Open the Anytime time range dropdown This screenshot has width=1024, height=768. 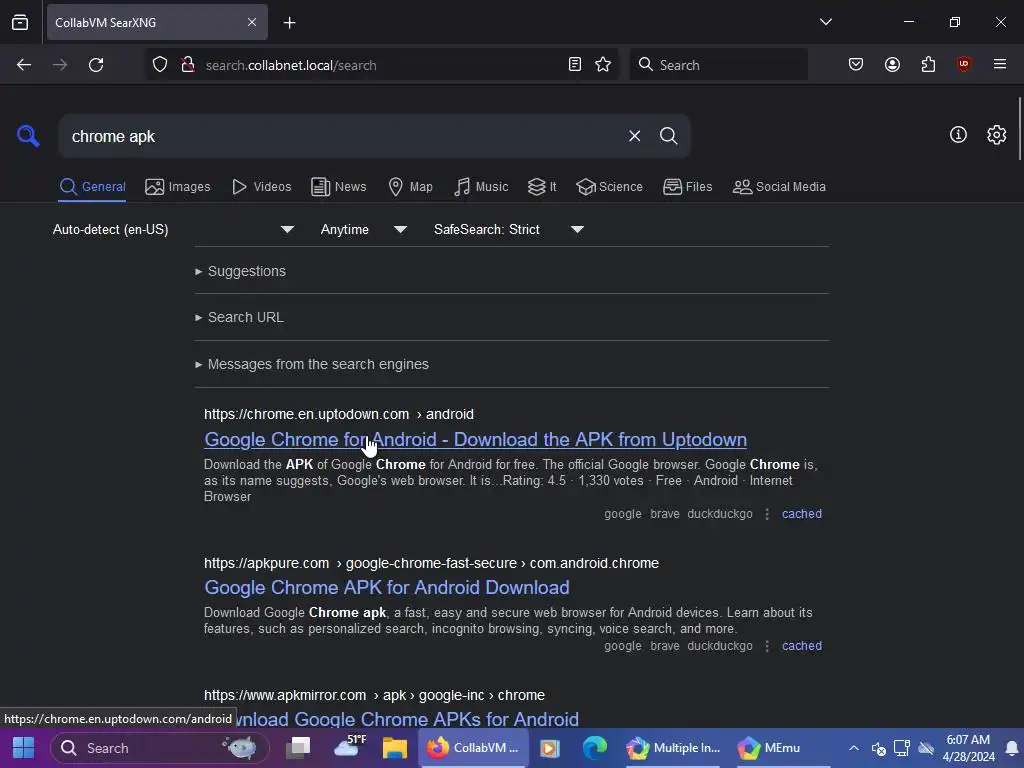(x=364, y=229)
